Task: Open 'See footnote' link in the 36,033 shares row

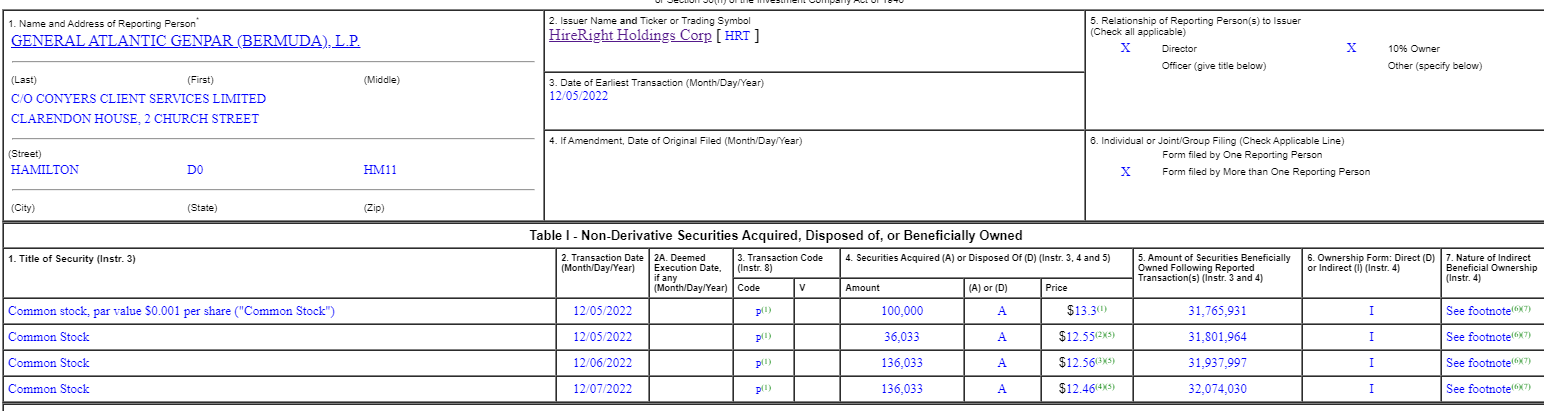Action: (x=1488, y=337)
